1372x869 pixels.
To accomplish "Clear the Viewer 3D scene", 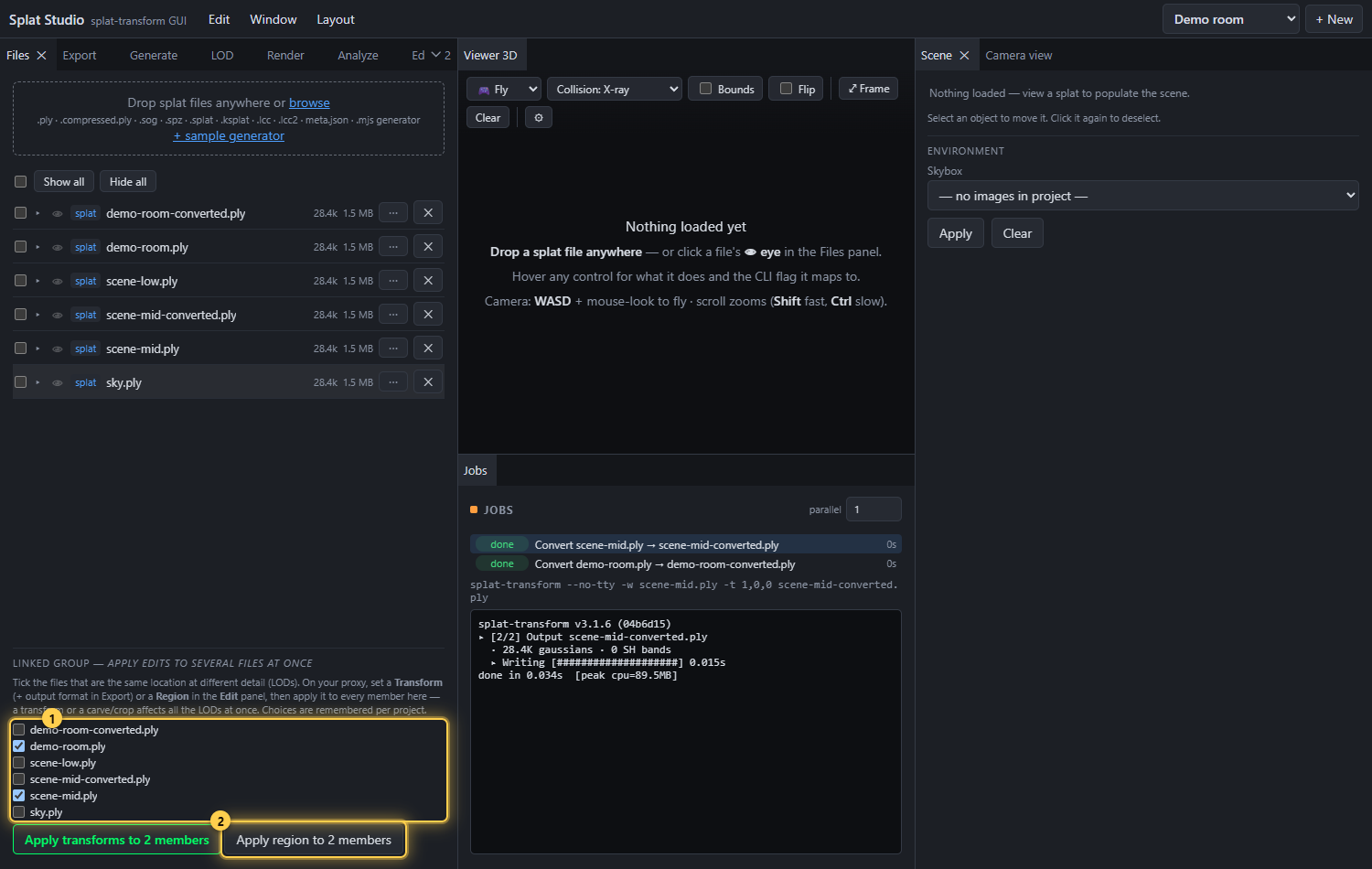I will pyautogui.click(x=488, y=118).
